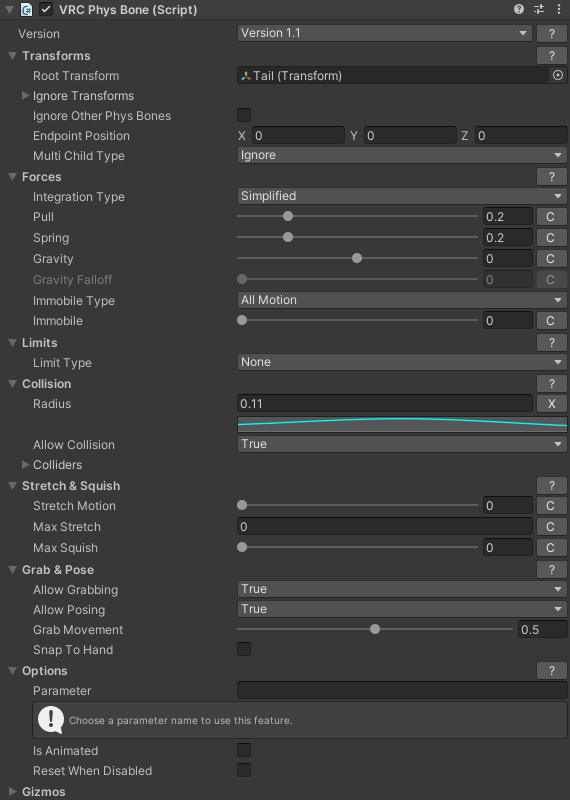Click the Endpoint Position Y field
Image resolution: width=570 pixels, height=800 pixels.
410,136
